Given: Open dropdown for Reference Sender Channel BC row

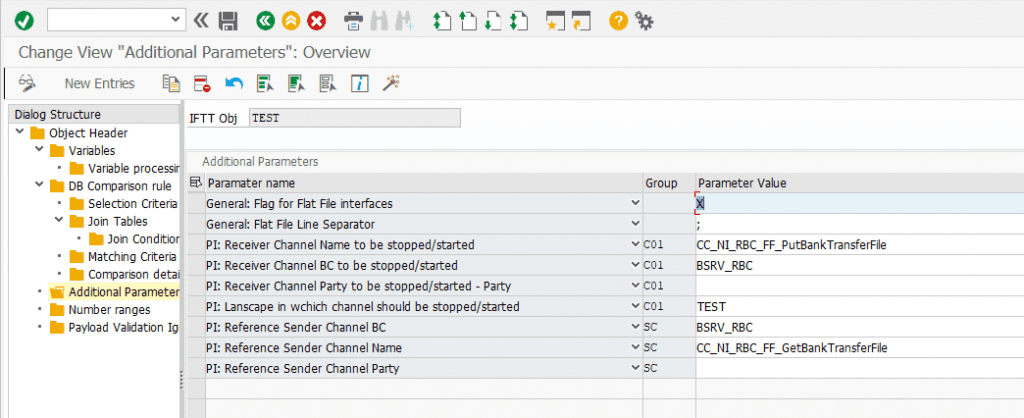Looking at the screenshot, I should pyautogui.click(x=635, y=327).
